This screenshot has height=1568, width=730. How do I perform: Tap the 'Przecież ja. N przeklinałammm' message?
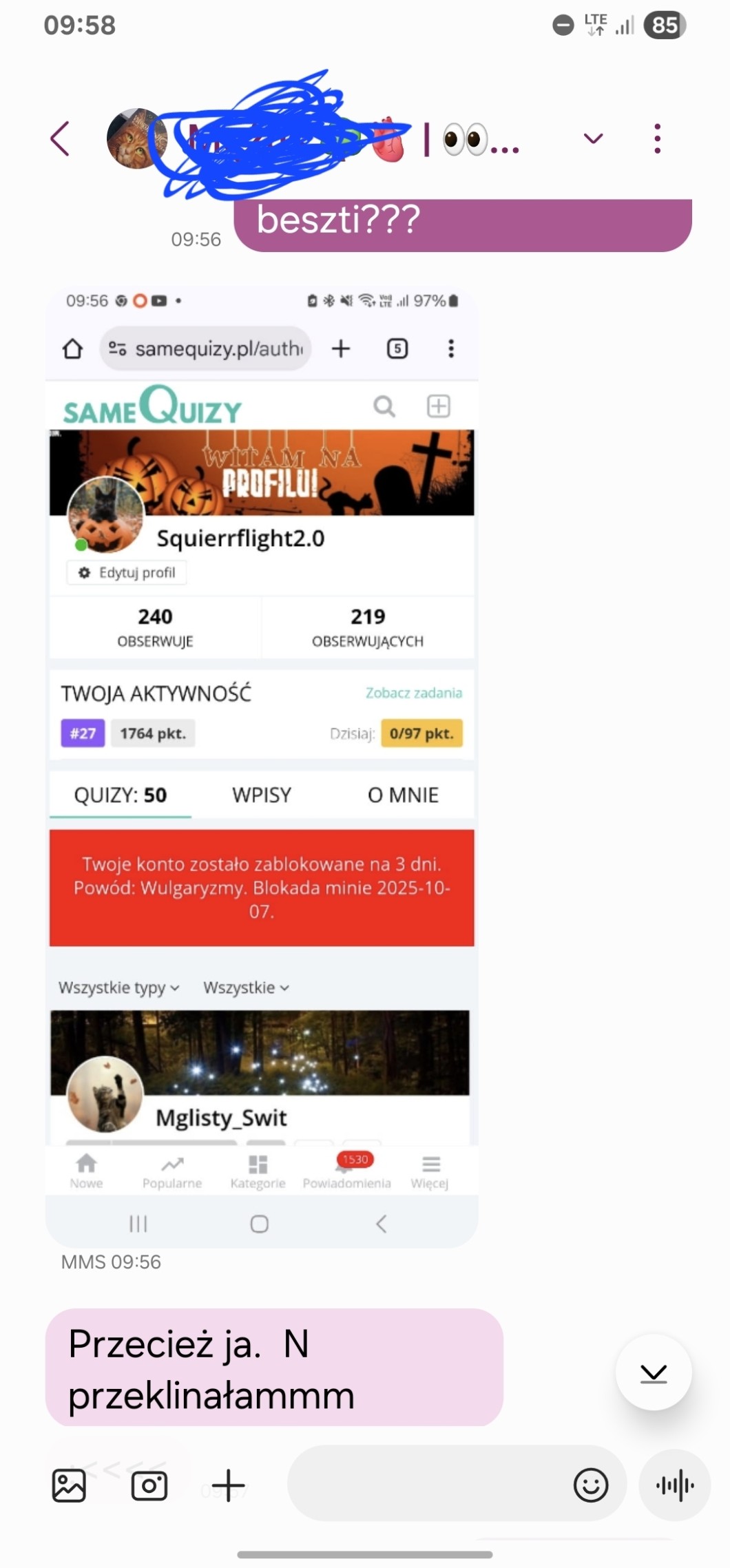[x=274, y=1368]
